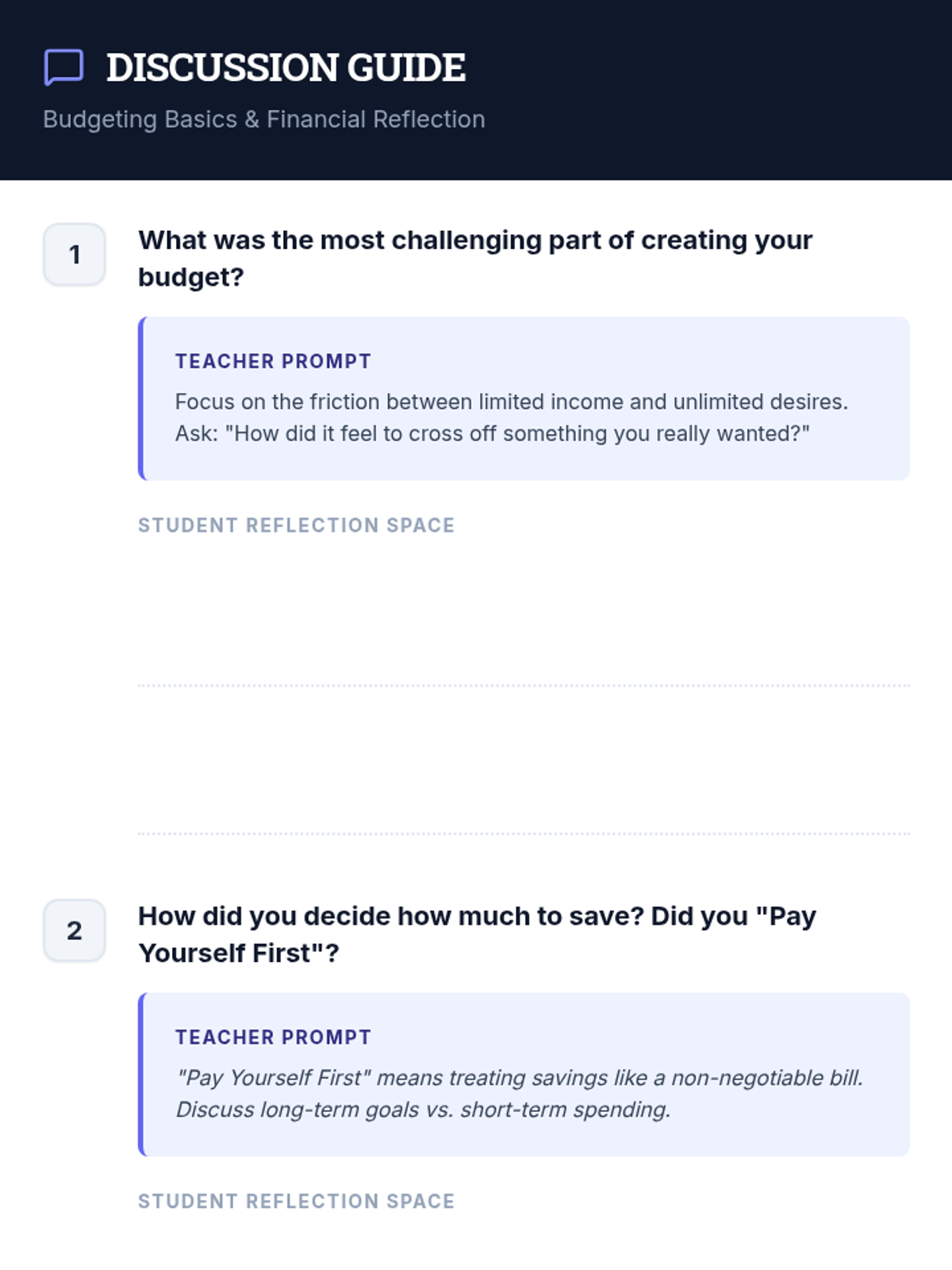The height and width of the screenshot is (1270, 952).
Task: Click the "Pay Yourself First" question heading
Action: coord(476,917)
